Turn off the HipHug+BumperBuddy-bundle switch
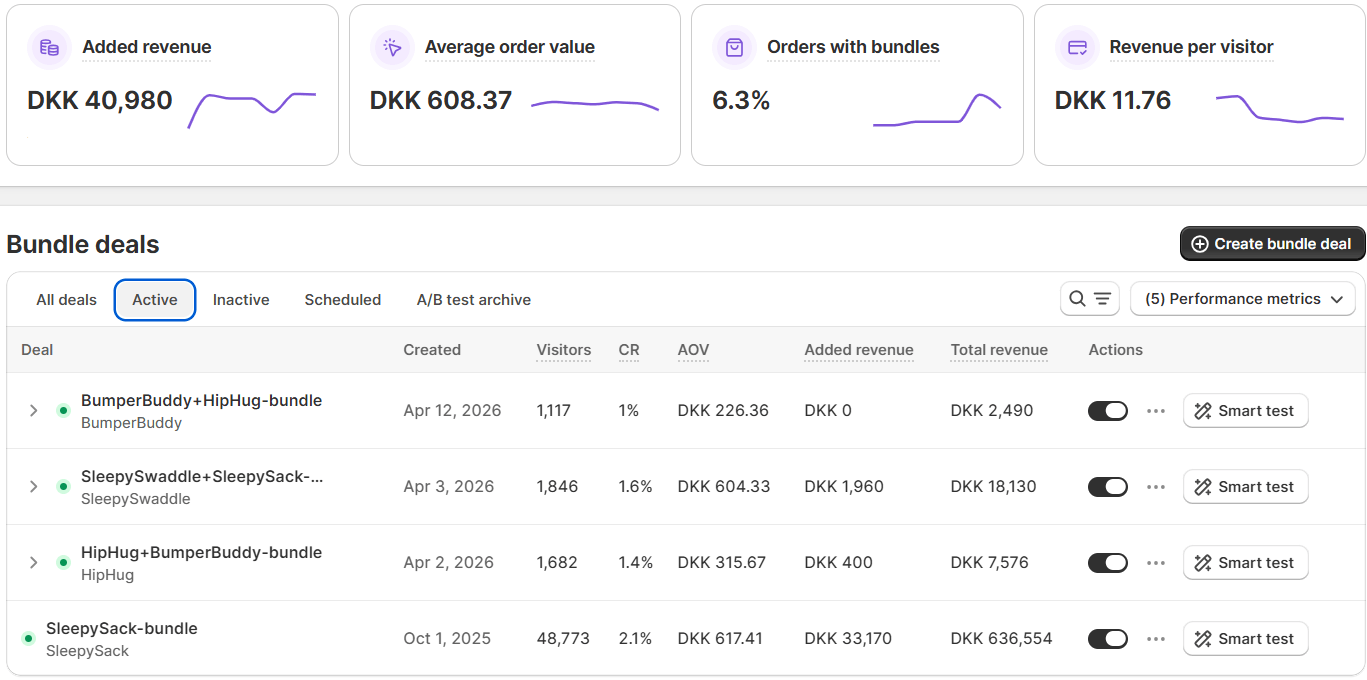This screenshot has width=1367, height=680. point(1108,563)
